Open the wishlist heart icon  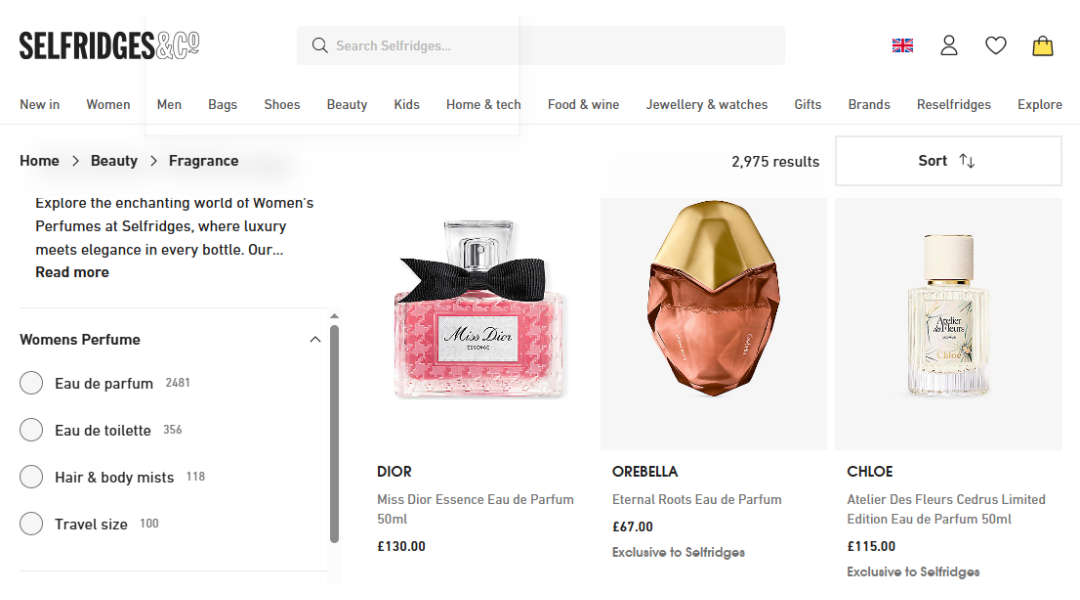[x=995, y=45]
